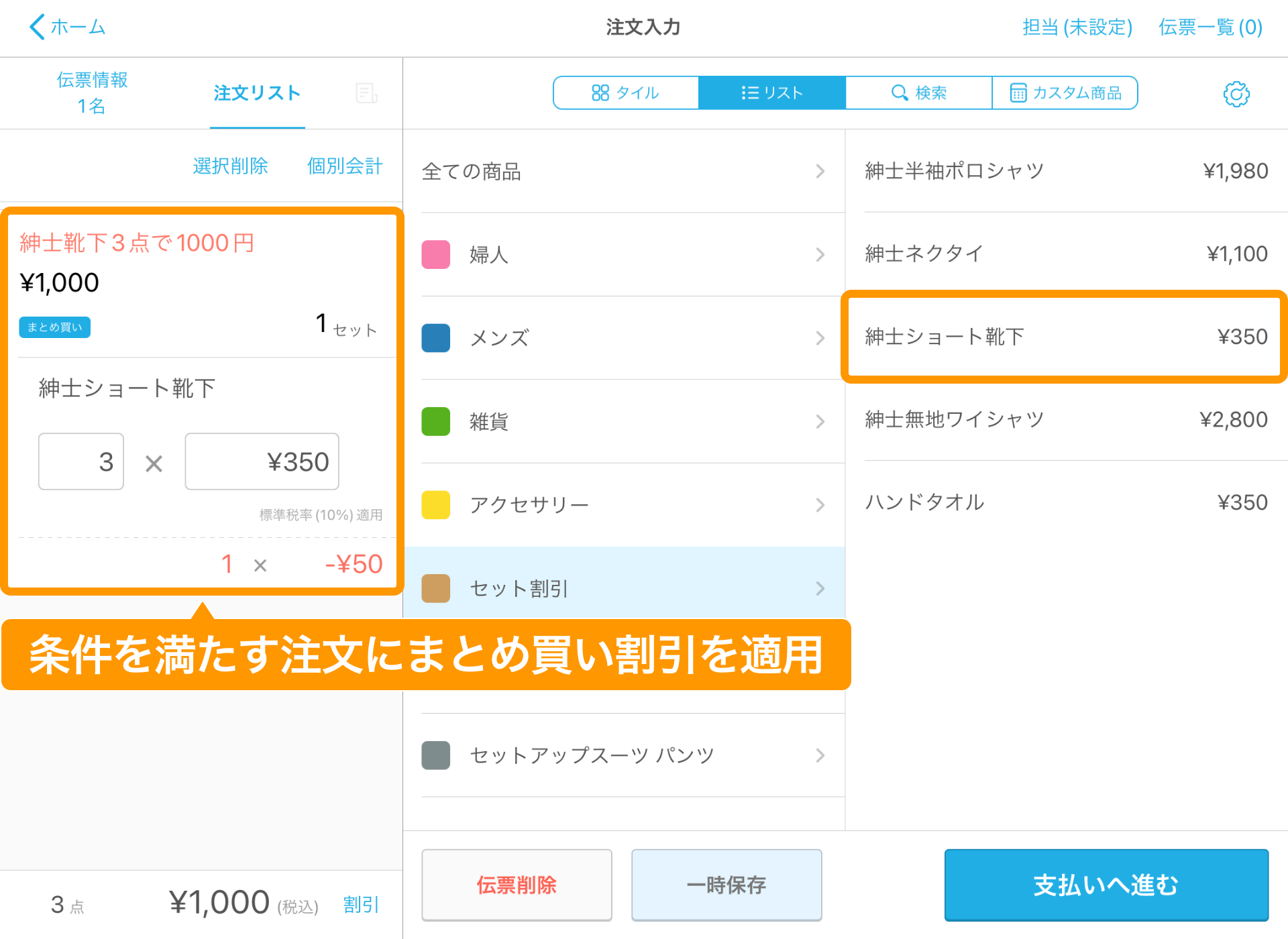Expand 全ての商品 chevron

[820, 172]
